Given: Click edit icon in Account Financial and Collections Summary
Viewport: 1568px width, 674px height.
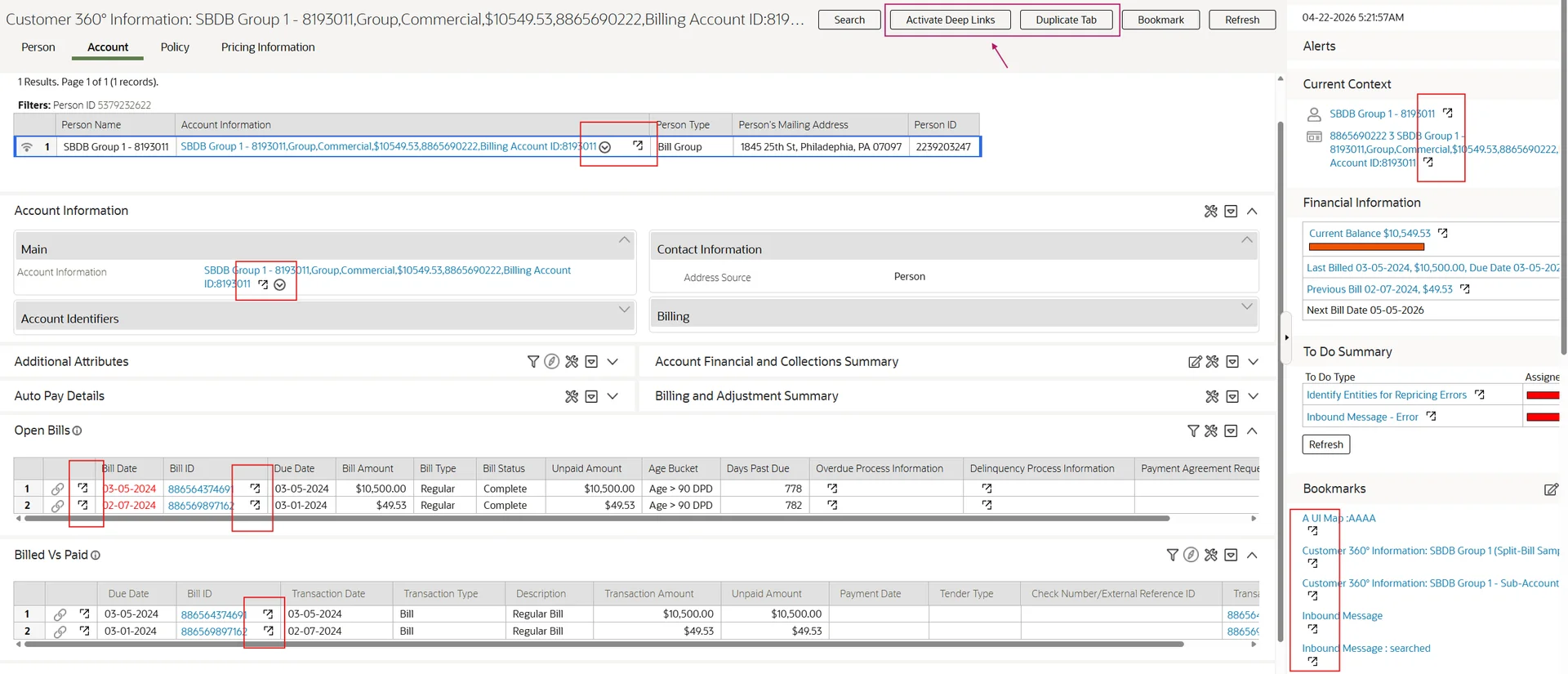Looking at the screenshot, I should (x=1194, y=362).
